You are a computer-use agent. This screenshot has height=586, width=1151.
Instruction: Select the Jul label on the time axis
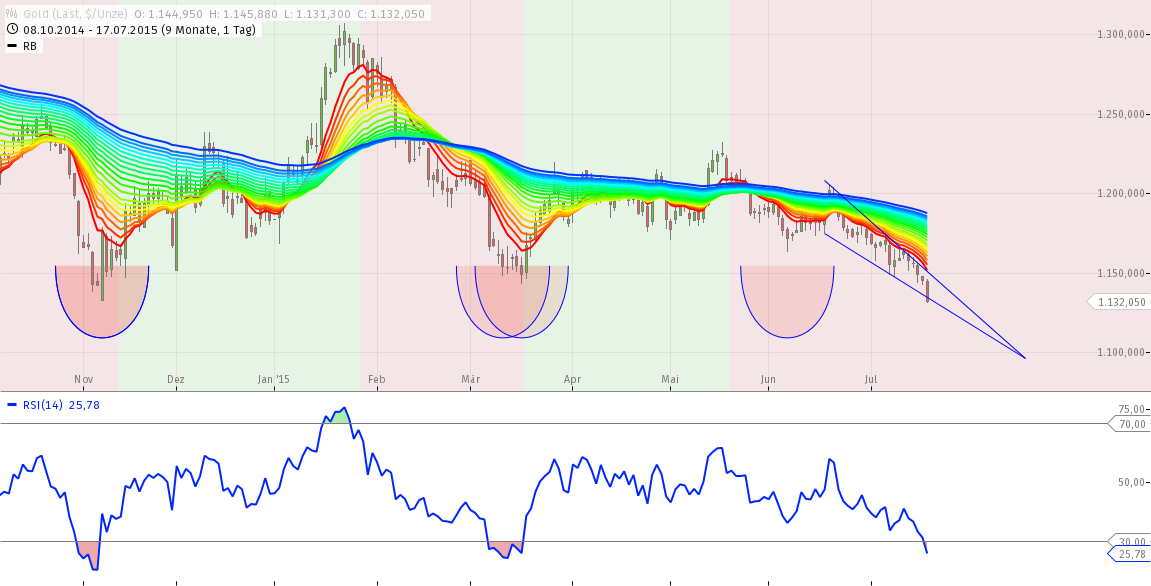(871, 380)
